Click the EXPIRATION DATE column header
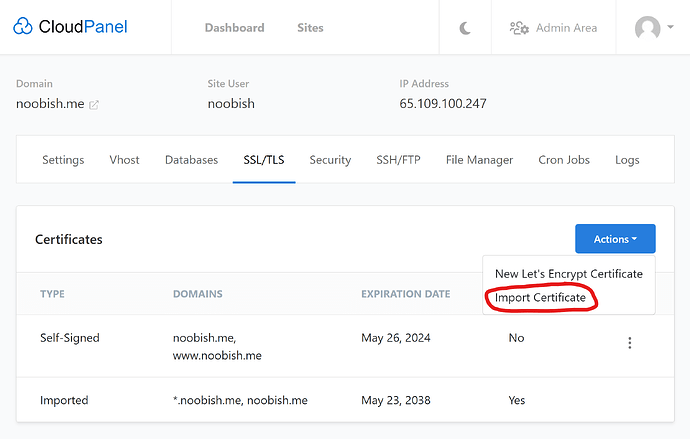 (x=405, y=294)
